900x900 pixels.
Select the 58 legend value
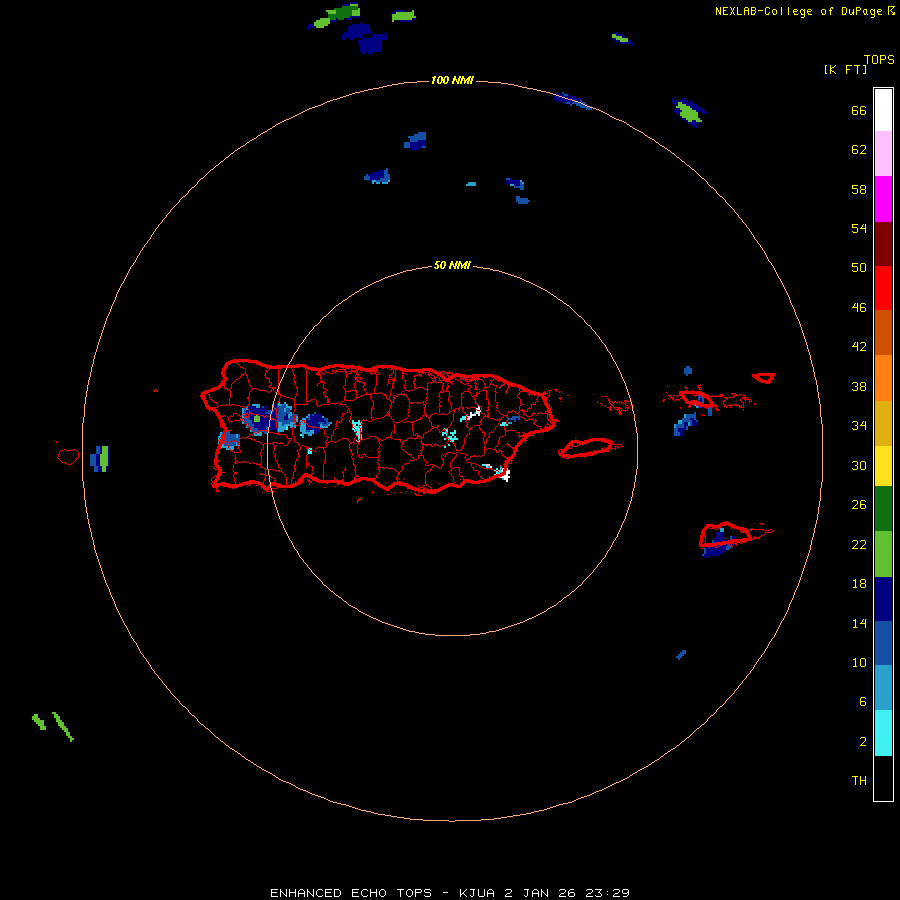click(x=859, y=189)
